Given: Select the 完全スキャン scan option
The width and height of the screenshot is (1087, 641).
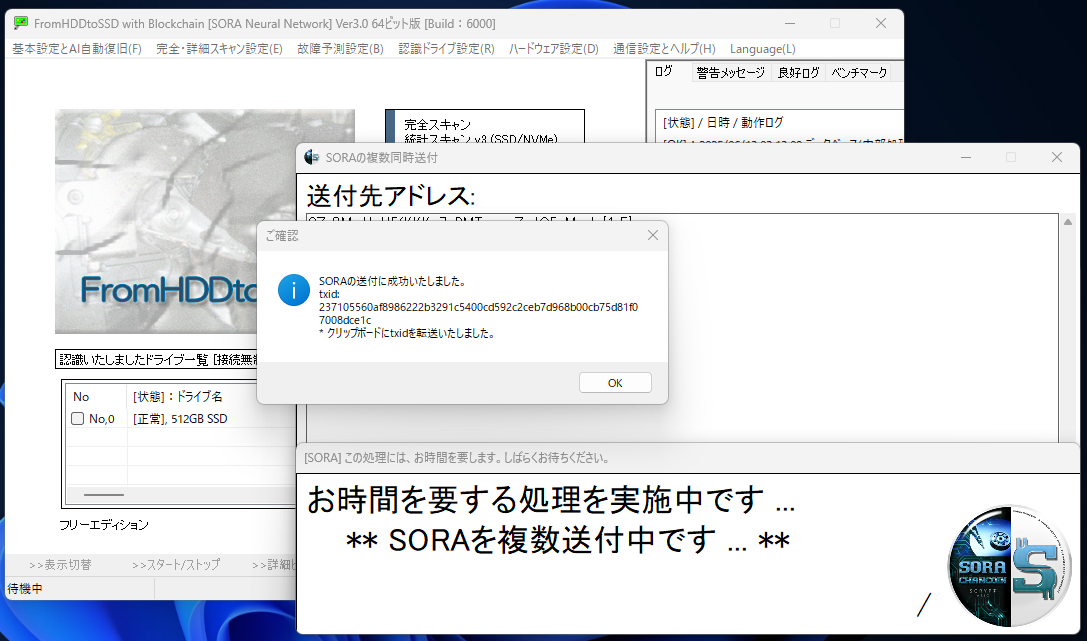Looking at the screenshot, I should tap(437, 125).
